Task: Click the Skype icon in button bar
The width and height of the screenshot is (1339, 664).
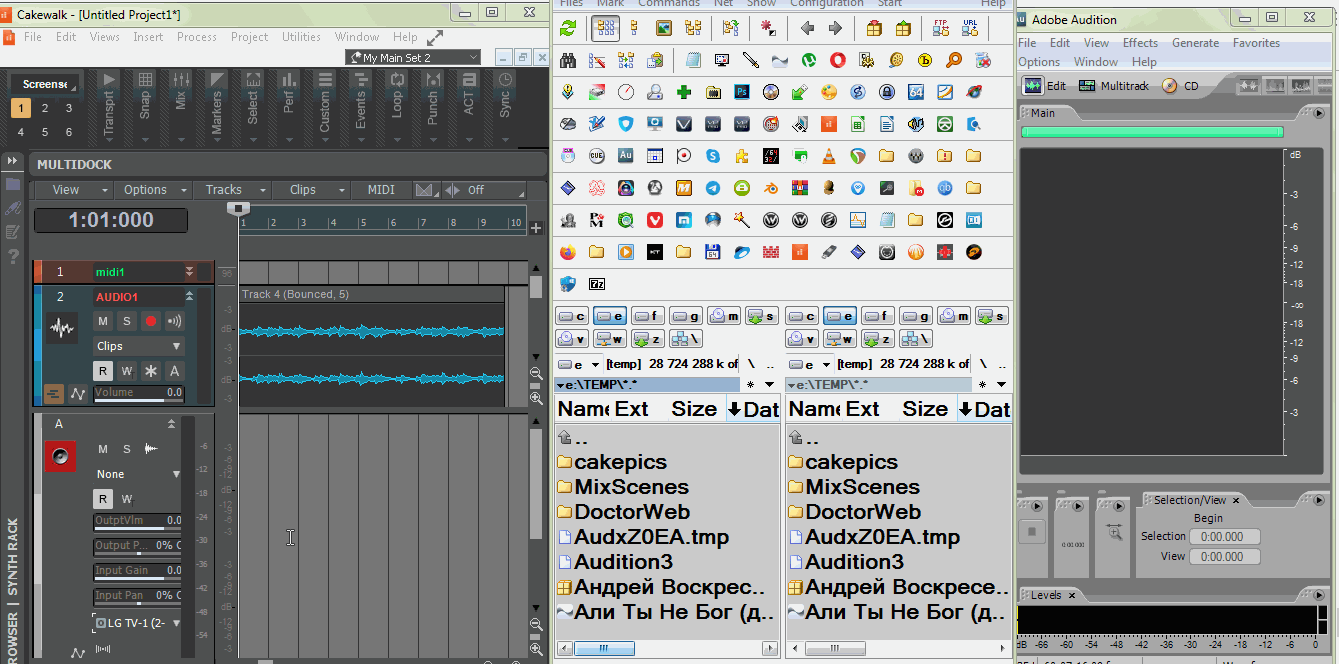Action: tap(713, 156)
